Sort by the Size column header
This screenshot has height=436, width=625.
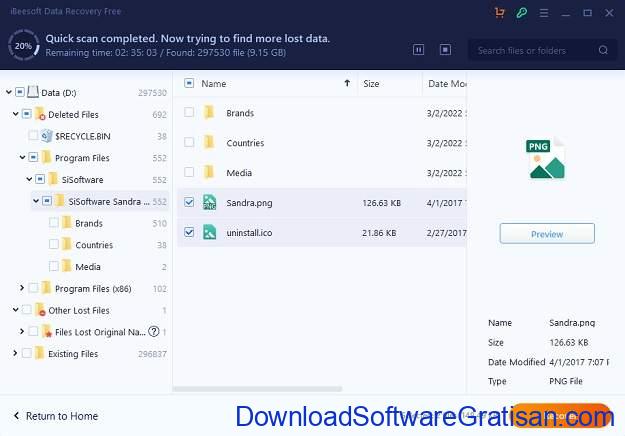tap(371, 84)
